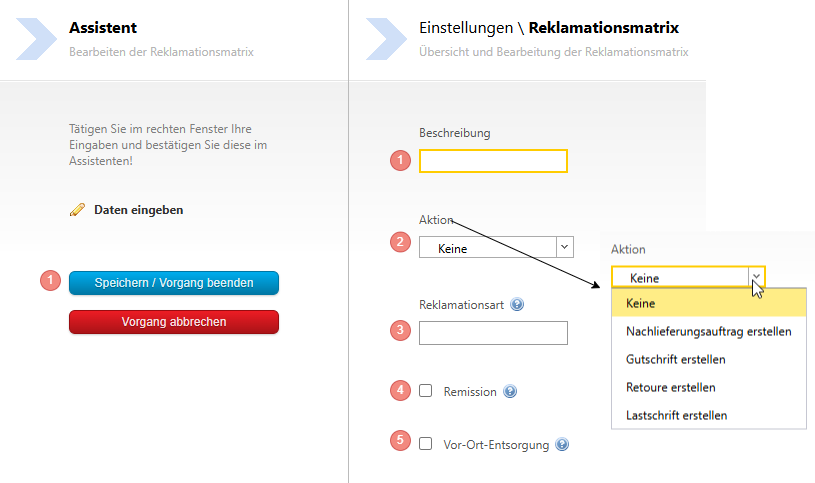This screenshot has width=815, height=483.
Task: Select Gutschrift erstellen option
Action: click(675, 359)
